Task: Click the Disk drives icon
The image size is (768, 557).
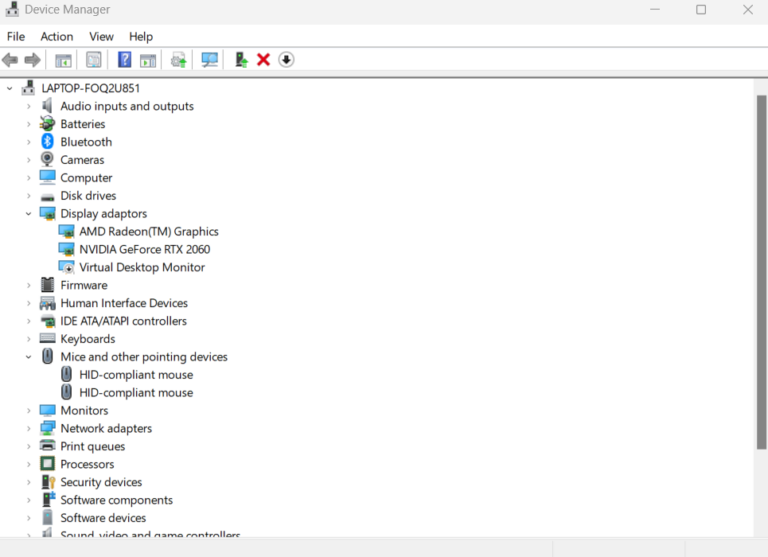Action: (48, 197)
